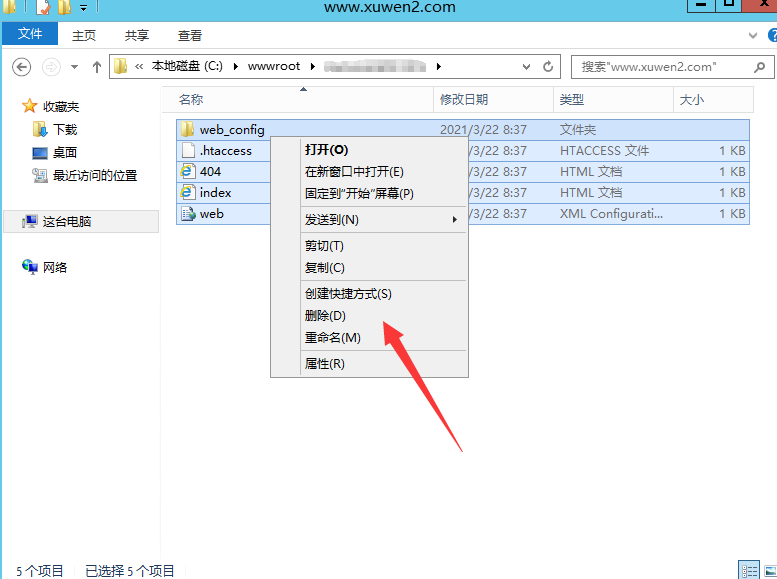
Task: Click the Up one level arrow
Action: [96, 67]
